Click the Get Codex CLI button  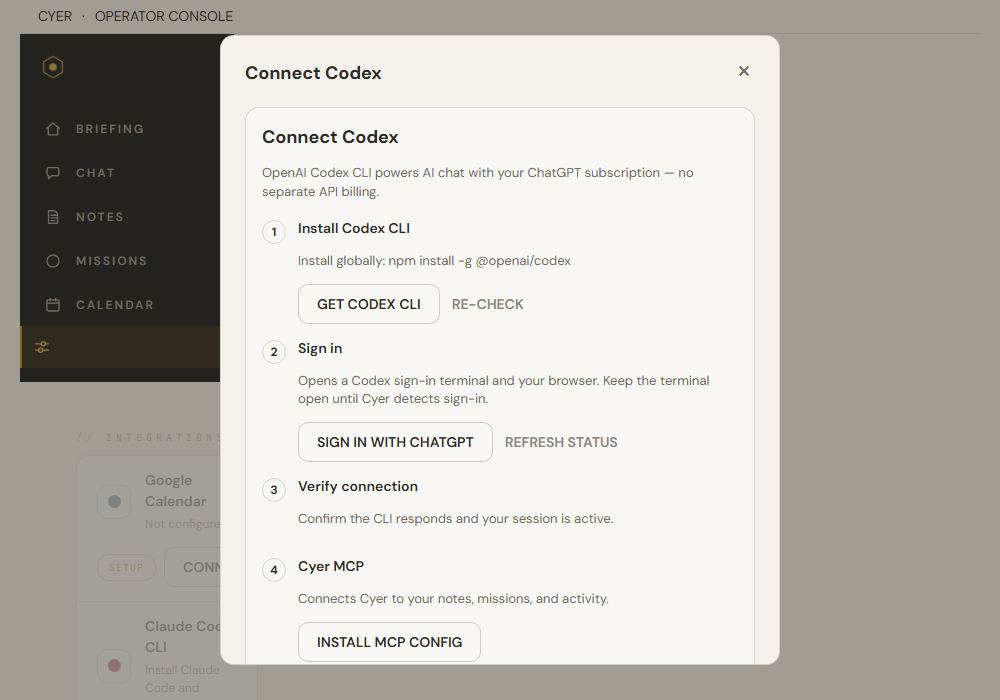(x=369, y=304)
